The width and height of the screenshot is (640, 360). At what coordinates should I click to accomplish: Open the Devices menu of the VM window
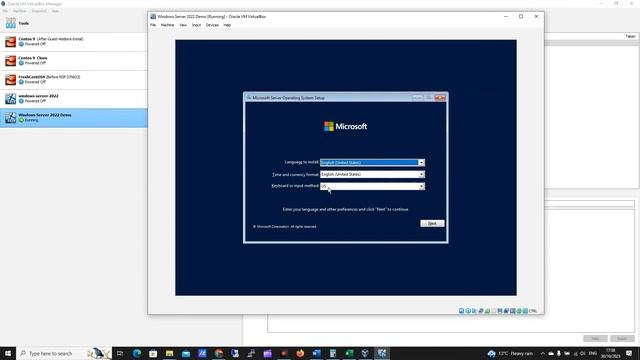212,25
